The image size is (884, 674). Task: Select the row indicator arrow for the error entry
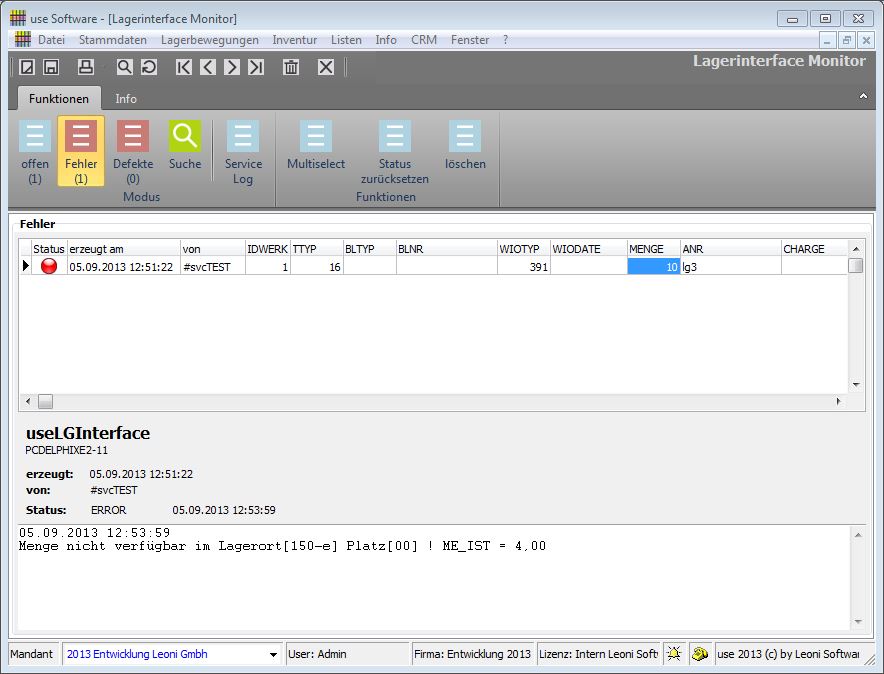click(x=26, y=266)
